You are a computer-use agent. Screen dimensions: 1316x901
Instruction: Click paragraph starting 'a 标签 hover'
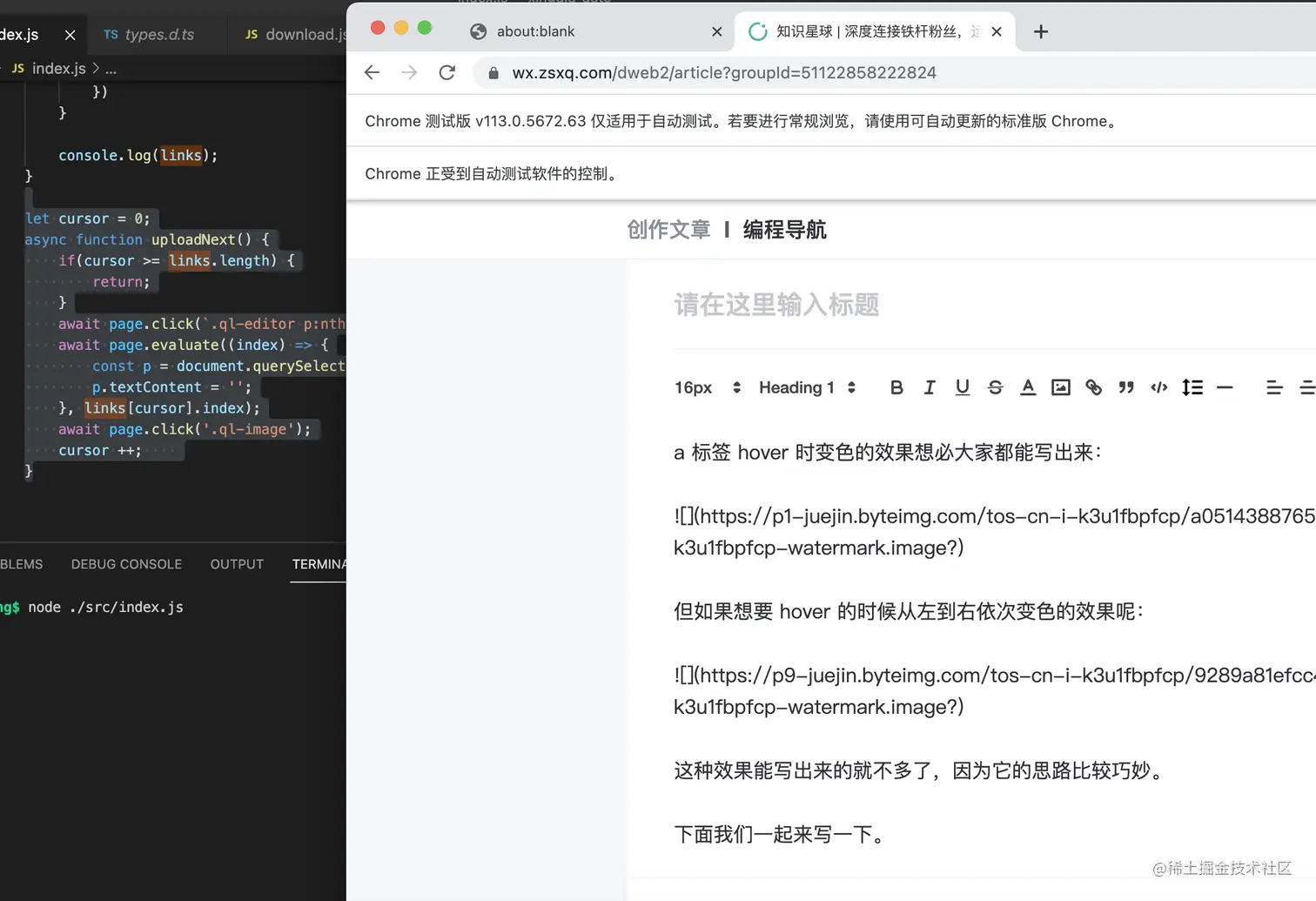(888, 453)
